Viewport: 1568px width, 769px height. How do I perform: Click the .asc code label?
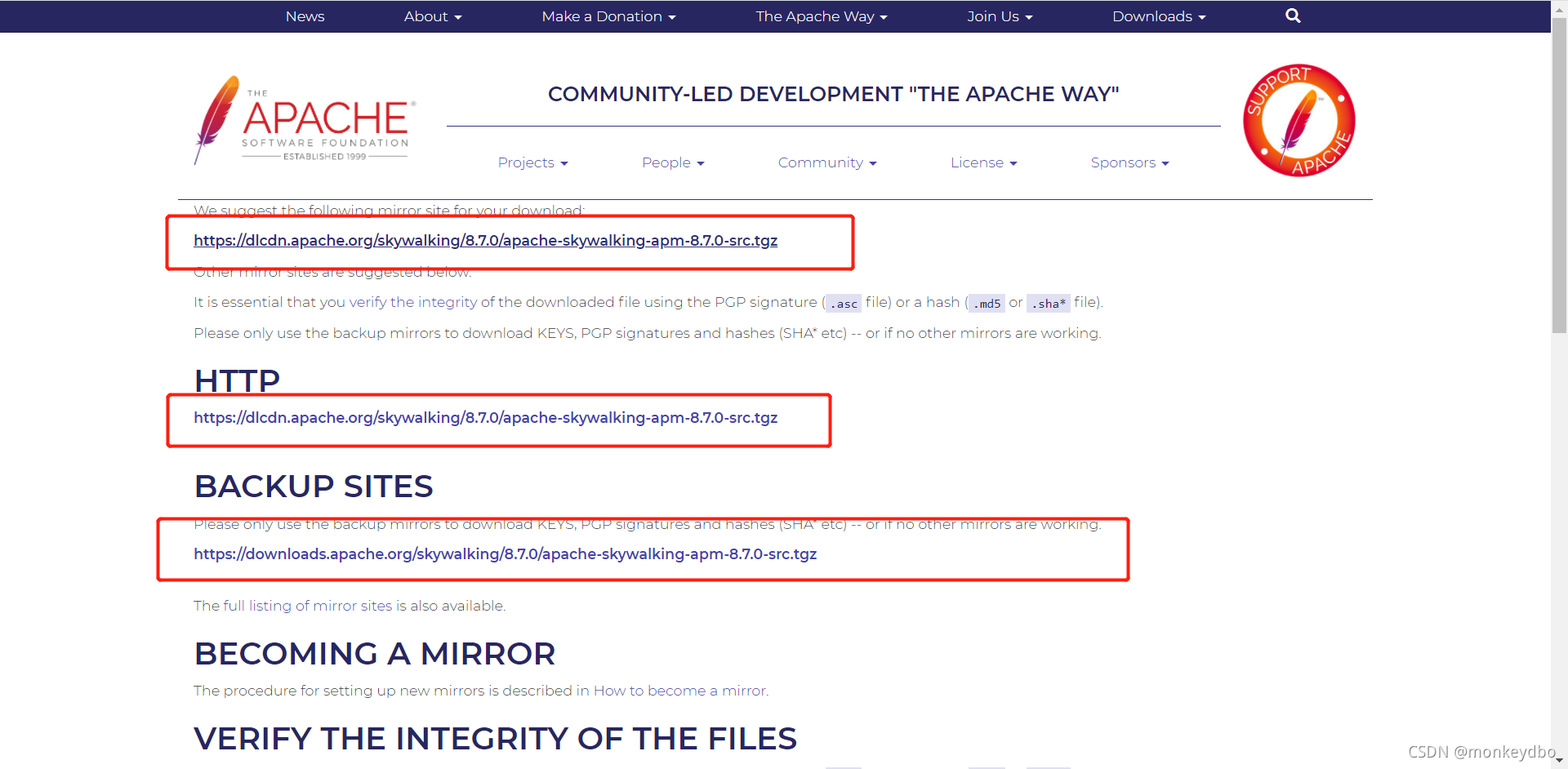(844, 304)
